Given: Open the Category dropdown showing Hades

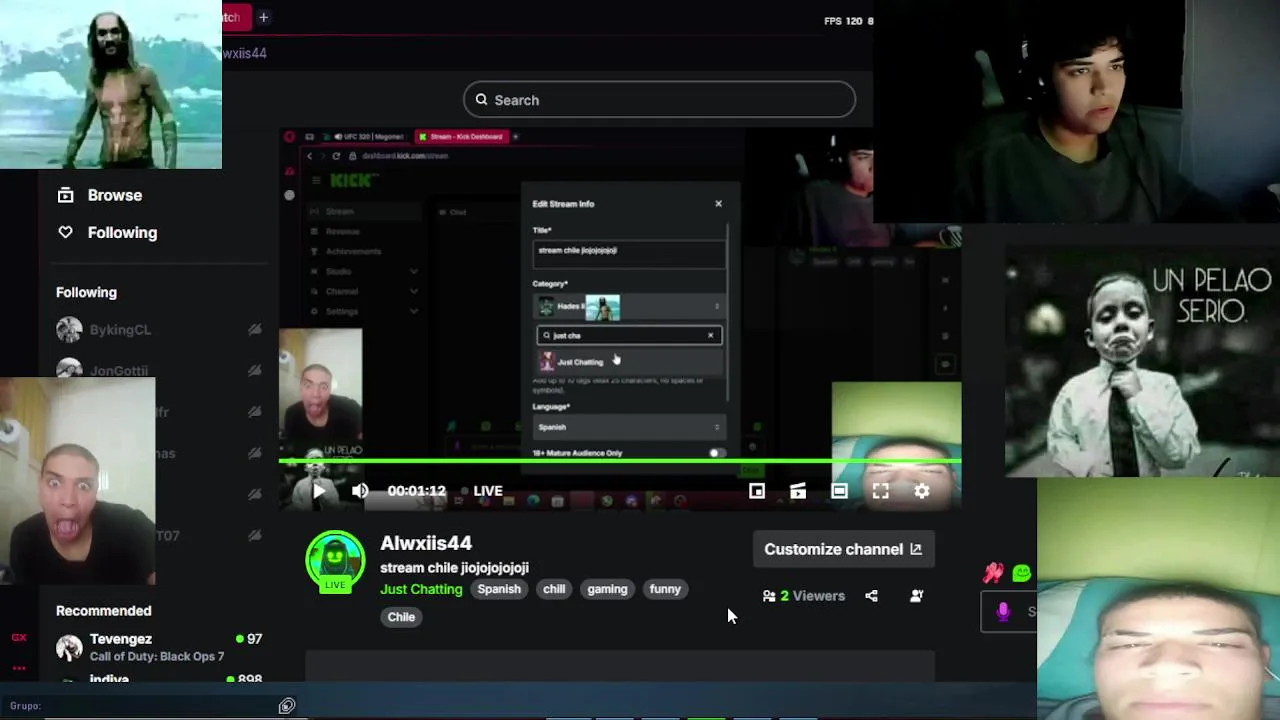Looking at the screenshot, I should 629,306.
